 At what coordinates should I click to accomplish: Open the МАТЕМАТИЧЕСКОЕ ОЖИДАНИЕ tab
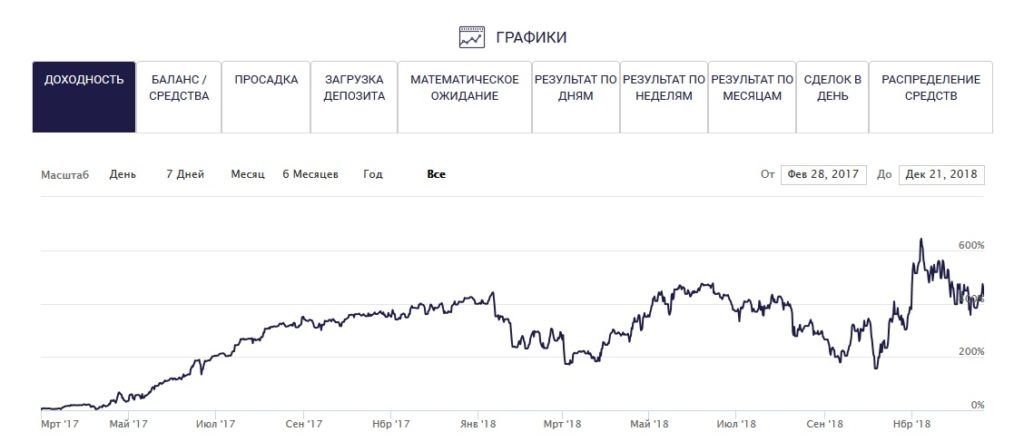pyautogui.click(x=465, y=97)
